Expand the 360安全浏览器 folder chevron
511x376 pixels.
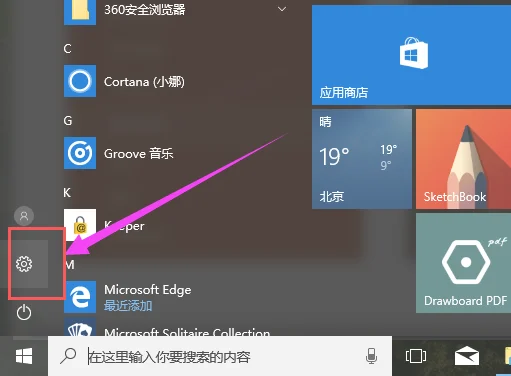282,9
